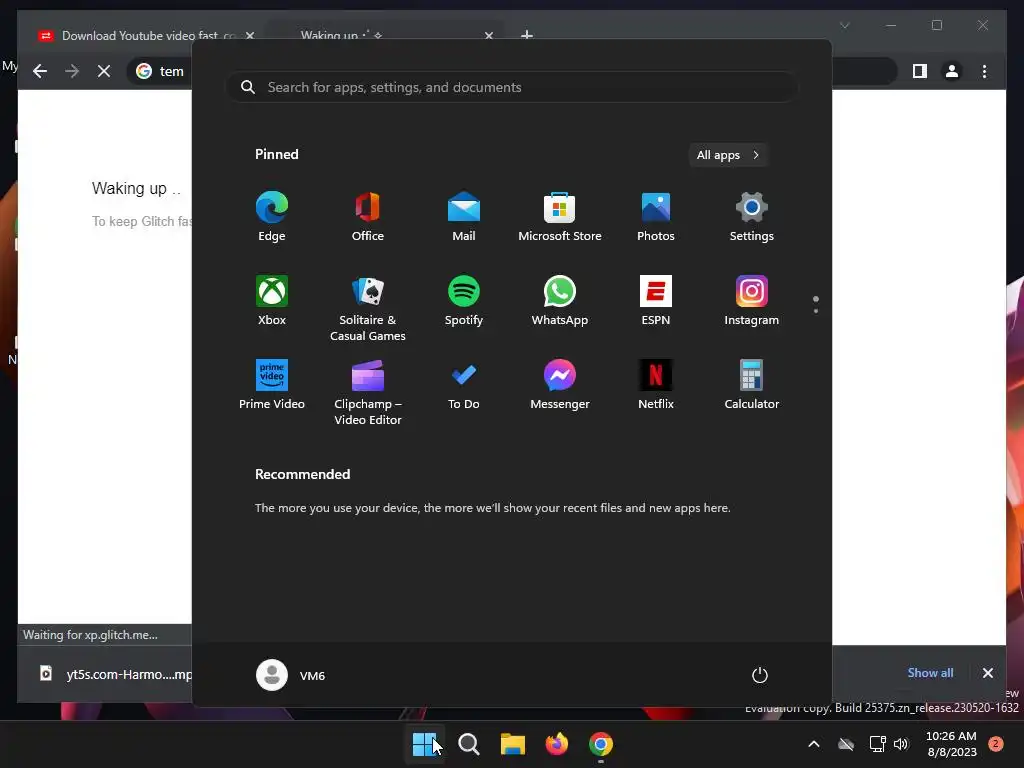Image resolution: width=1024 pixels, height=768 pixels.
Task: Switch to Download Youtube video tab in Chrome
Action: tap(147, 35)
